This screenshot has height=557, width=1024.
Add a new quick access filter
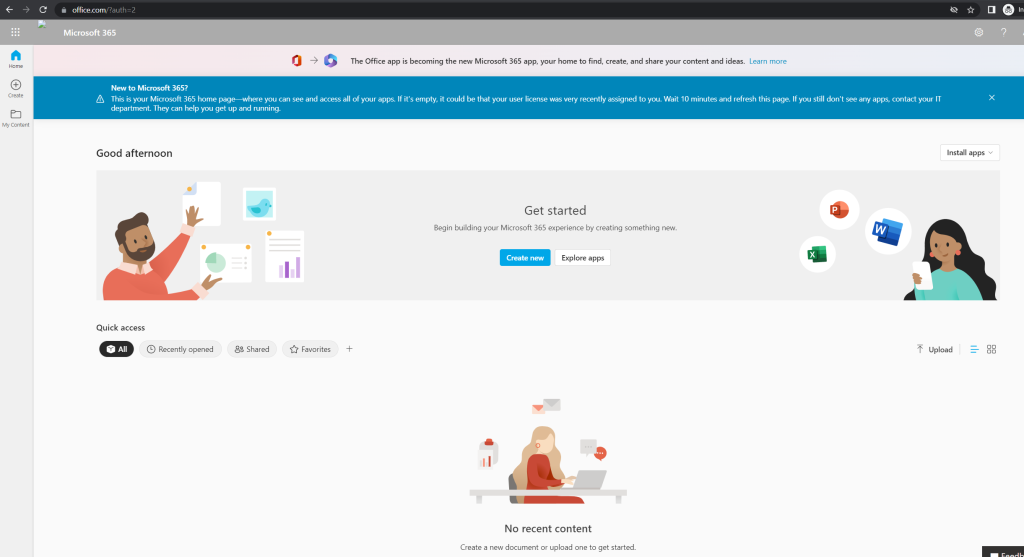click(349, 349)
